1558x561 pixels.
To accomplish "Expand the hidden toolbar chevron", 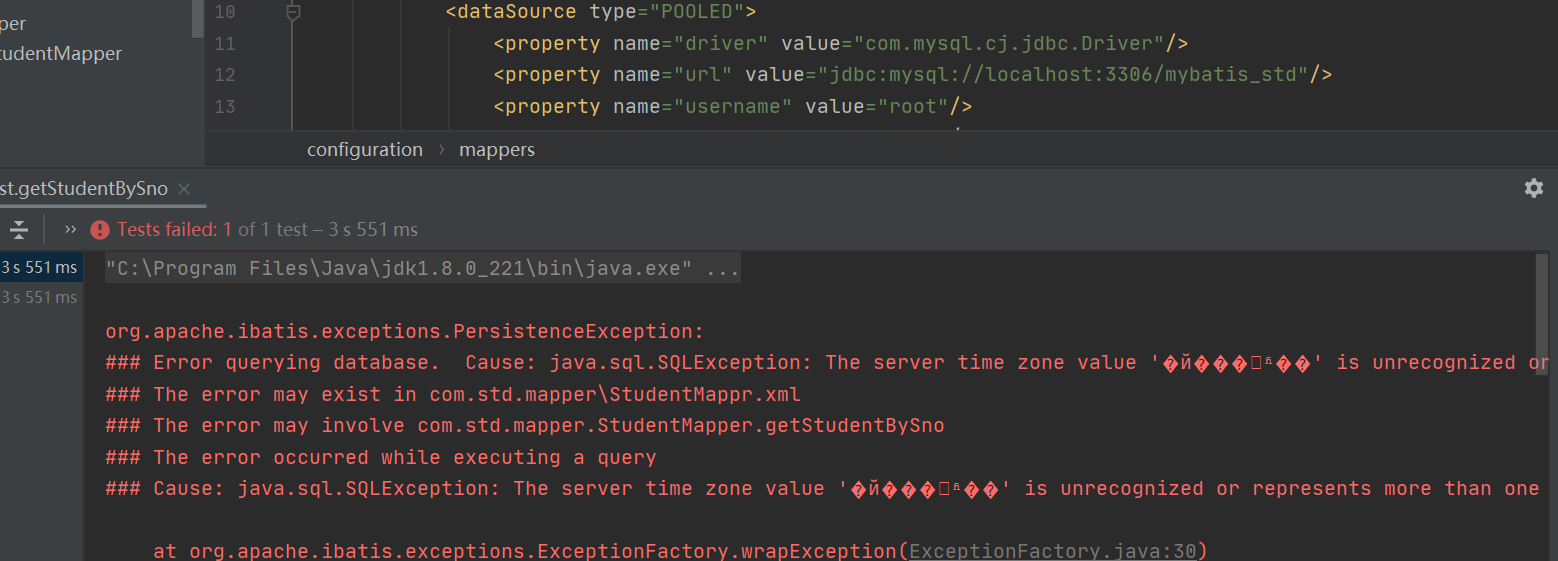I will pyautogui.click(x=70, y=229).
